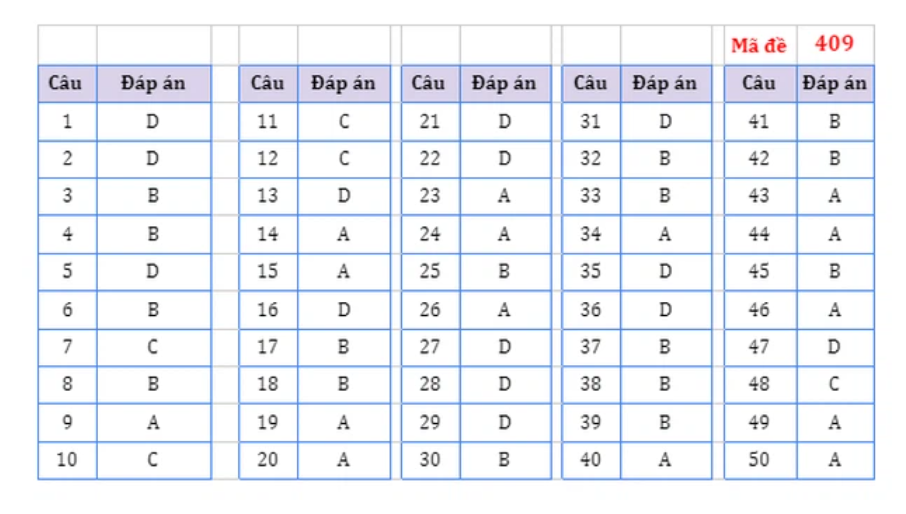Select the answer cell for question 34
Image resolution: width=906 pixels, height=514 pixels.
click(666, 234)
